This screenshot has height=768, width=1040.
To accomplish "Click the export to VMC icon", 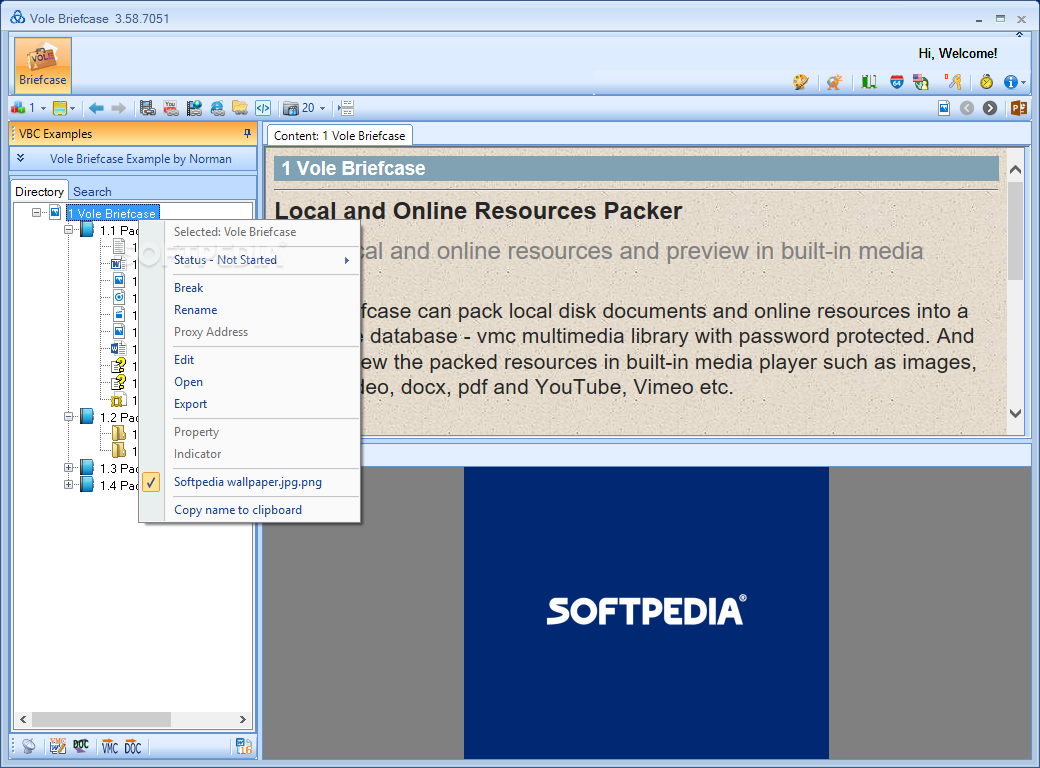I will point(109,747).
